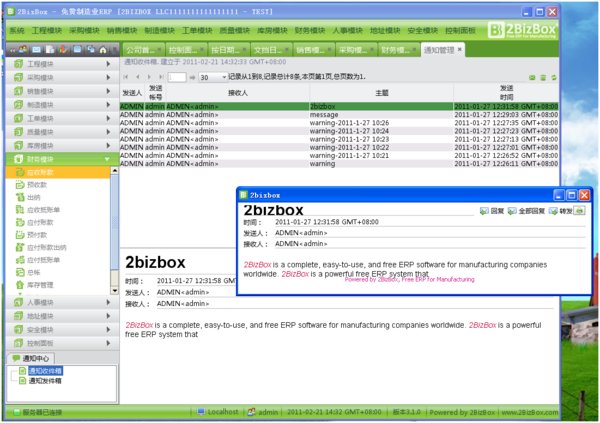Open 应付账款出纳 in the finance sidebar list
The height and width of the screenshot is (423, 600).
click(57, 248)
